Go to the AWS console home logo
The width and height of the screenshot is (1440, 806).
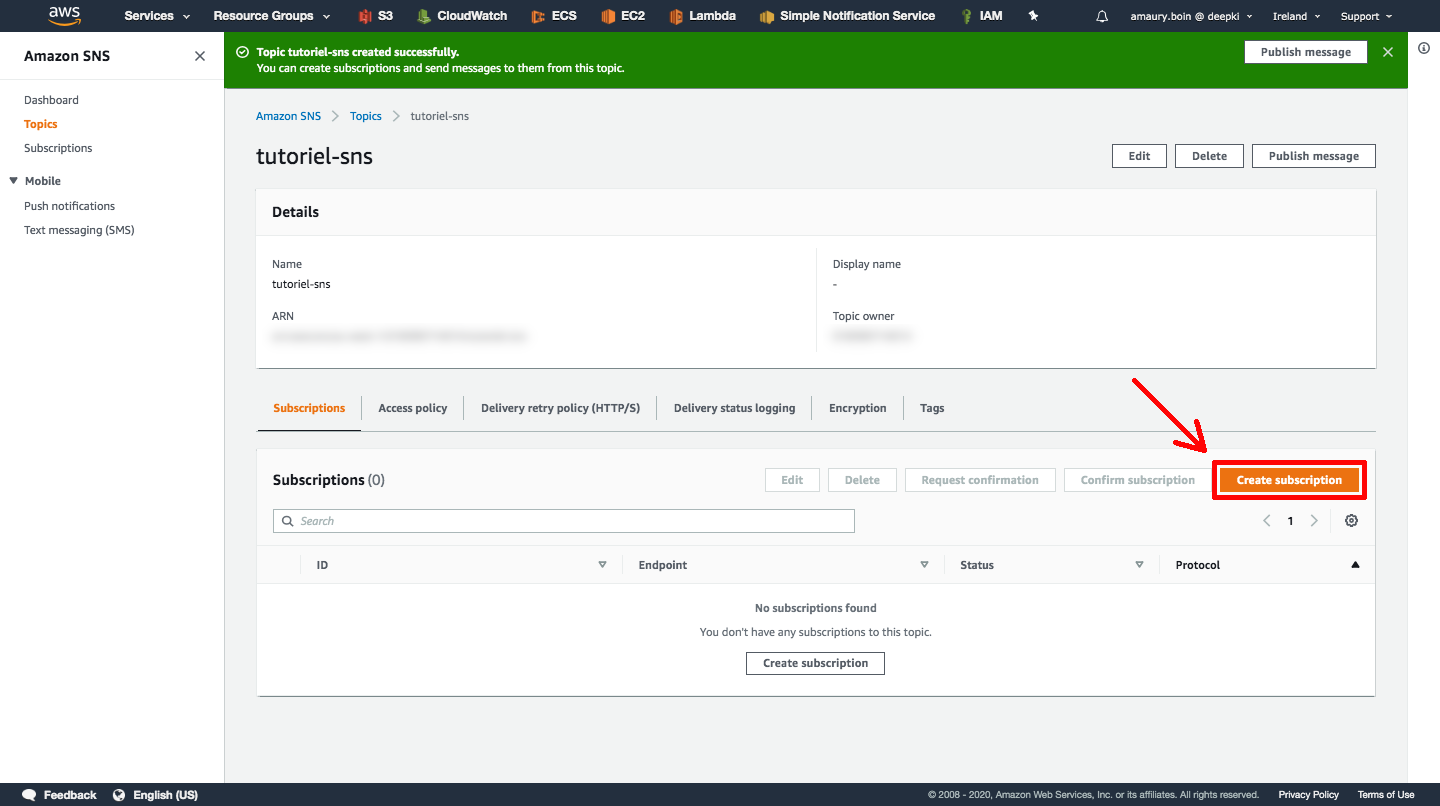pos(64,15)
